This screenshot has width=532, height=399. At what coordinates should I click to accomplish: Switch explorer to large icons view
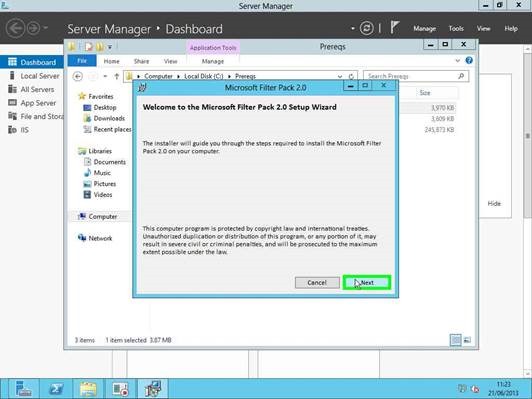[x=467, y=340]
